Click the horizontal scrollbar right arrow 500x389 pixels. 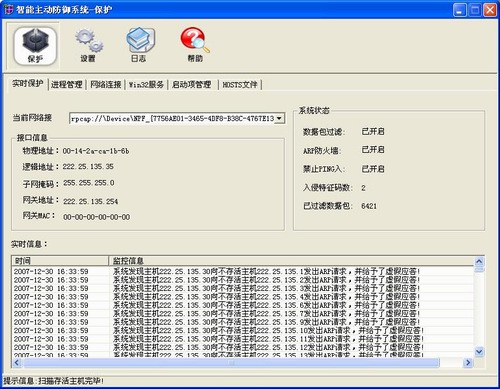pyautogui.click(x=468, y=362)
